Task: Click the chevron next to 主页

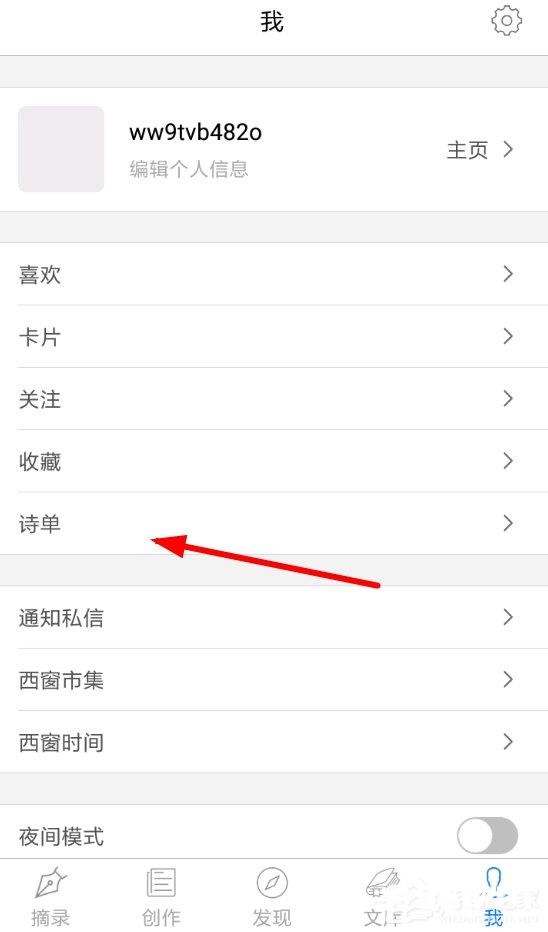Action: (508, 149)
